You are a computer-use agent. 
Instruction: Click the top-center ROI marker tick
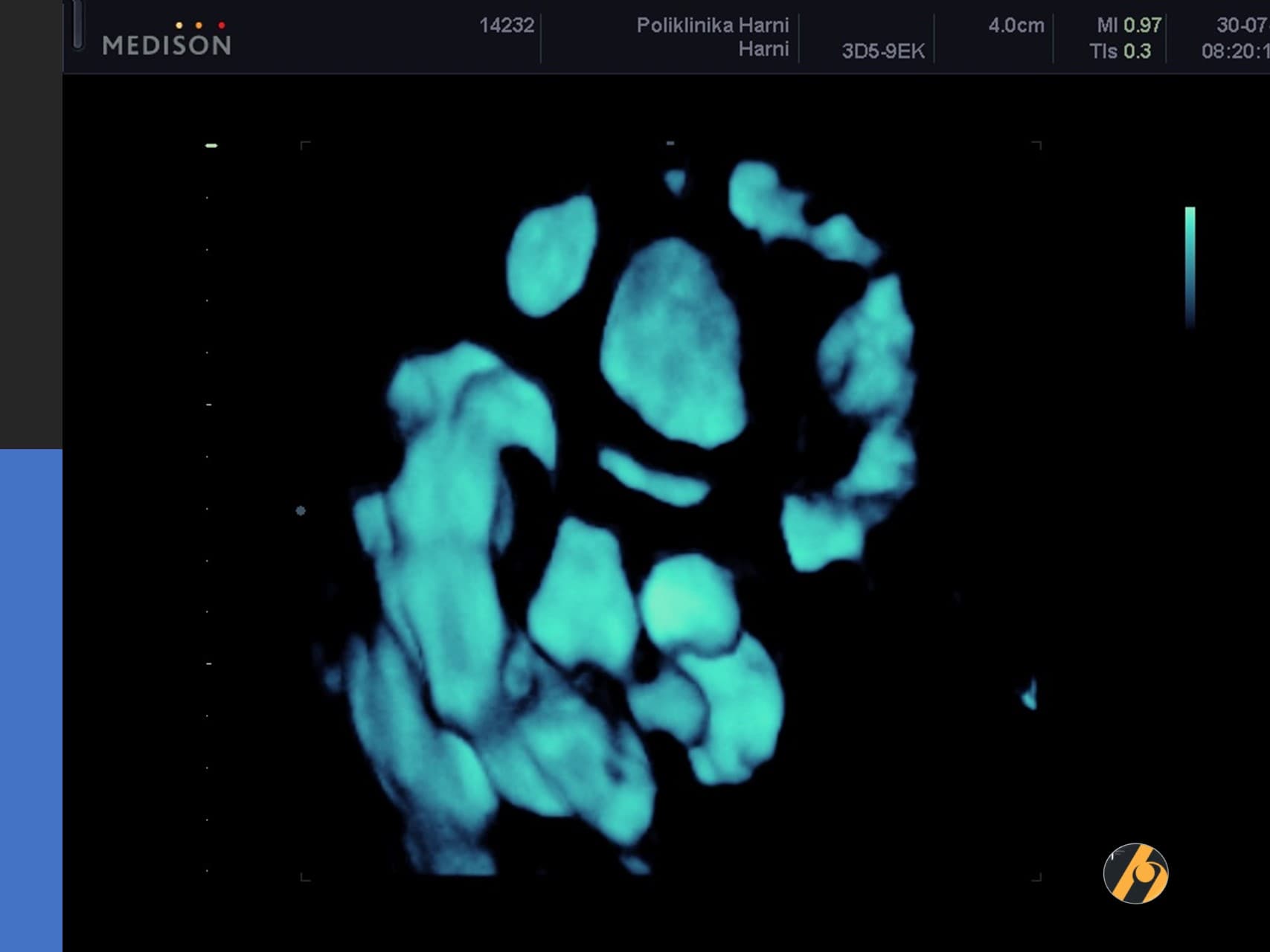point(670,143)
